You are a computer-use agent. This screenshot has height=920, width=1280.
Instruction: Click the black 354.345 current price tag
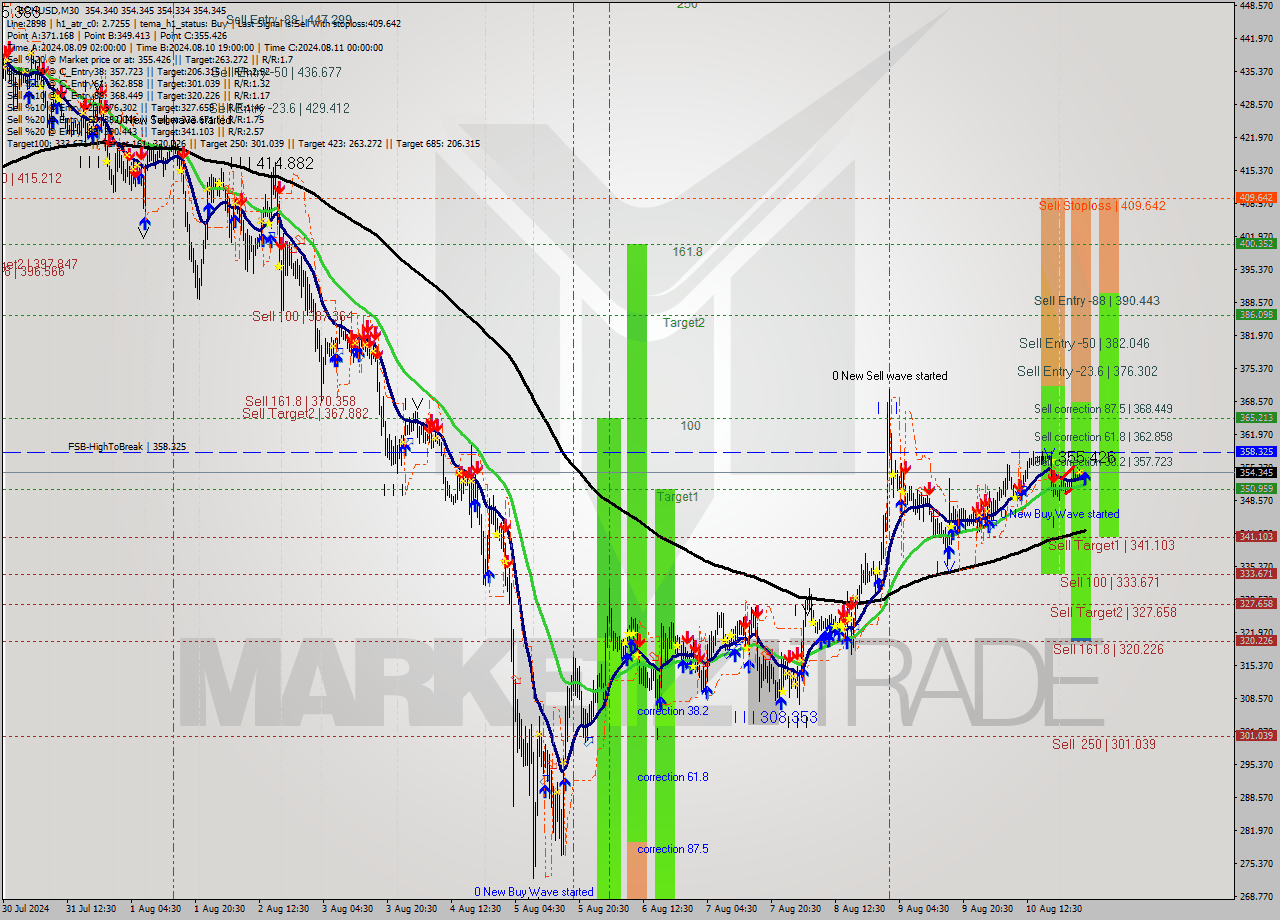point(1256,472)
